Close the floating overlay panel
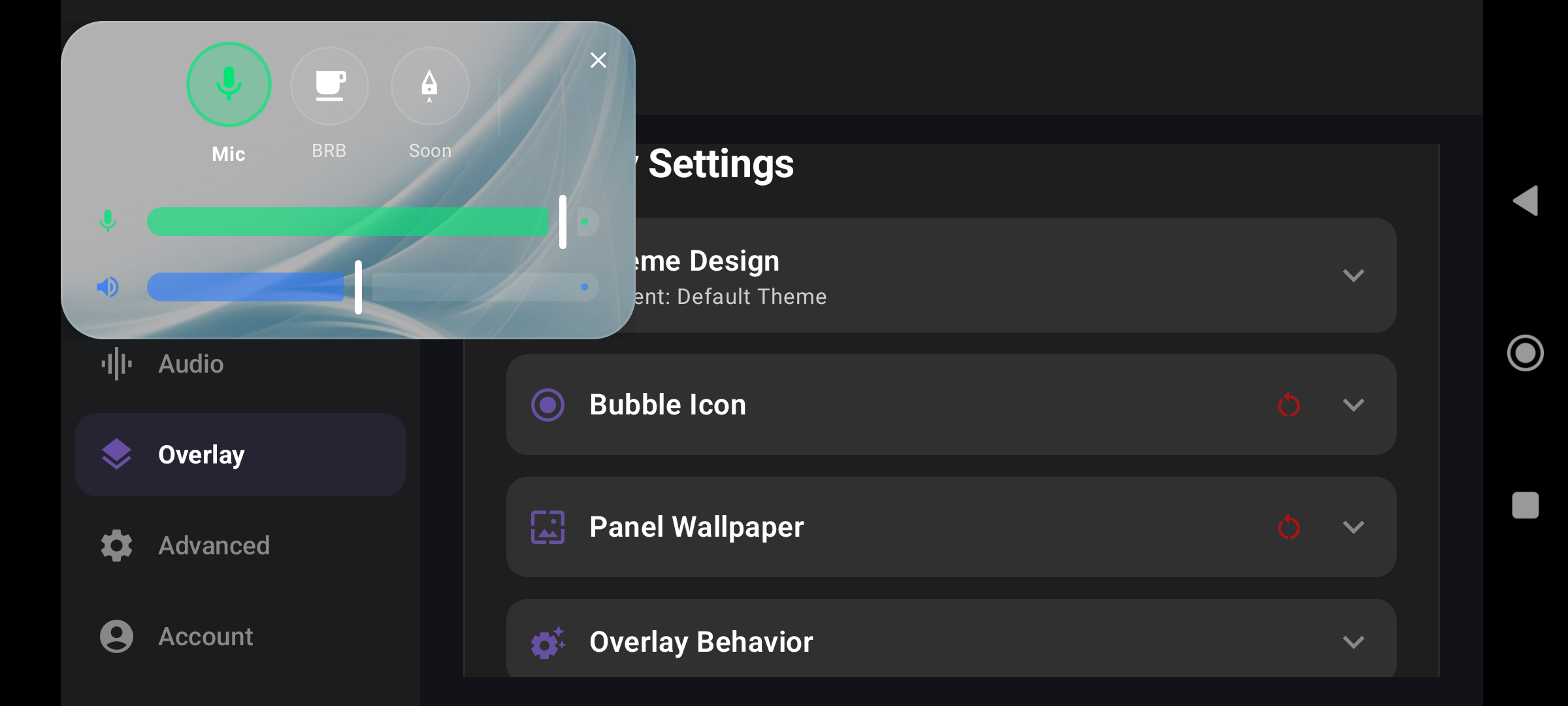Viewport: 1568px width, 706px height. coord(598,60)
